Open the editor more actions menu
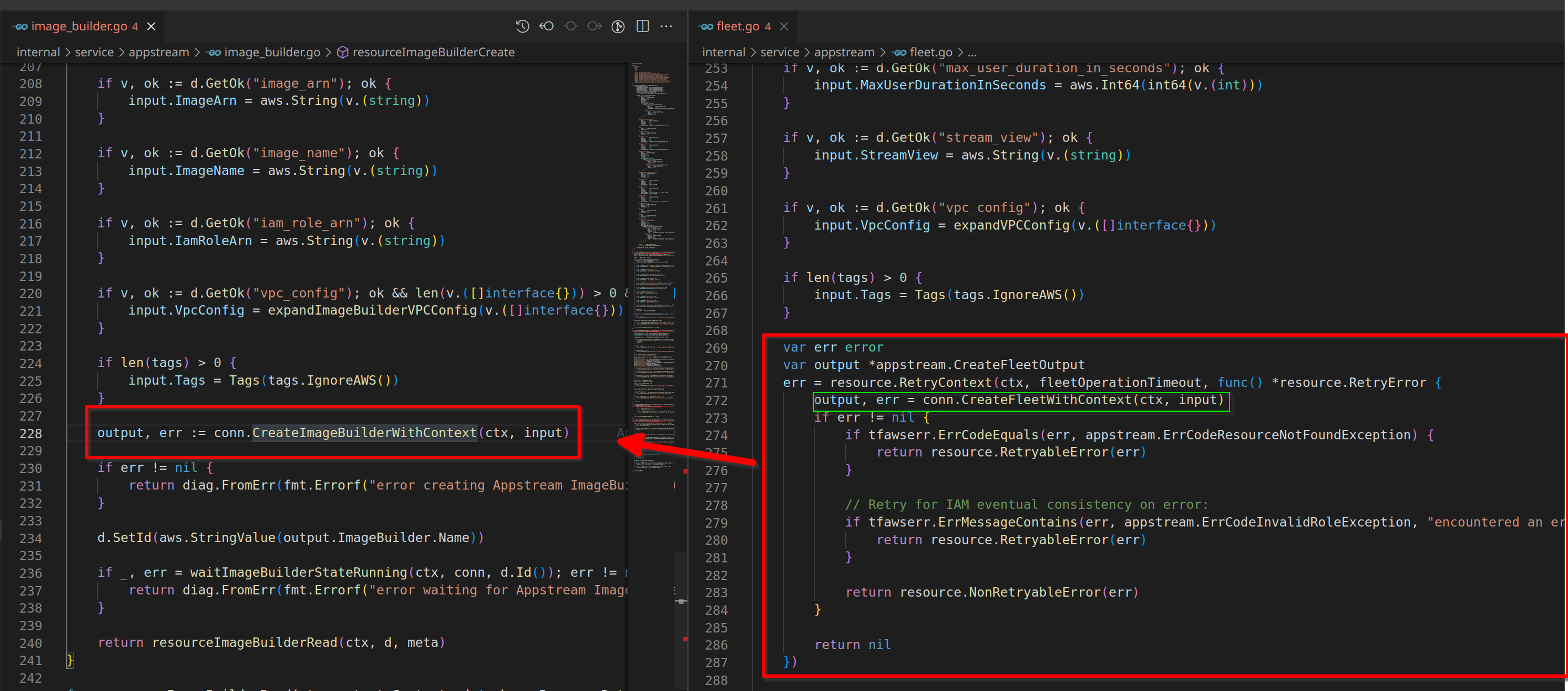 coord(666,26)
